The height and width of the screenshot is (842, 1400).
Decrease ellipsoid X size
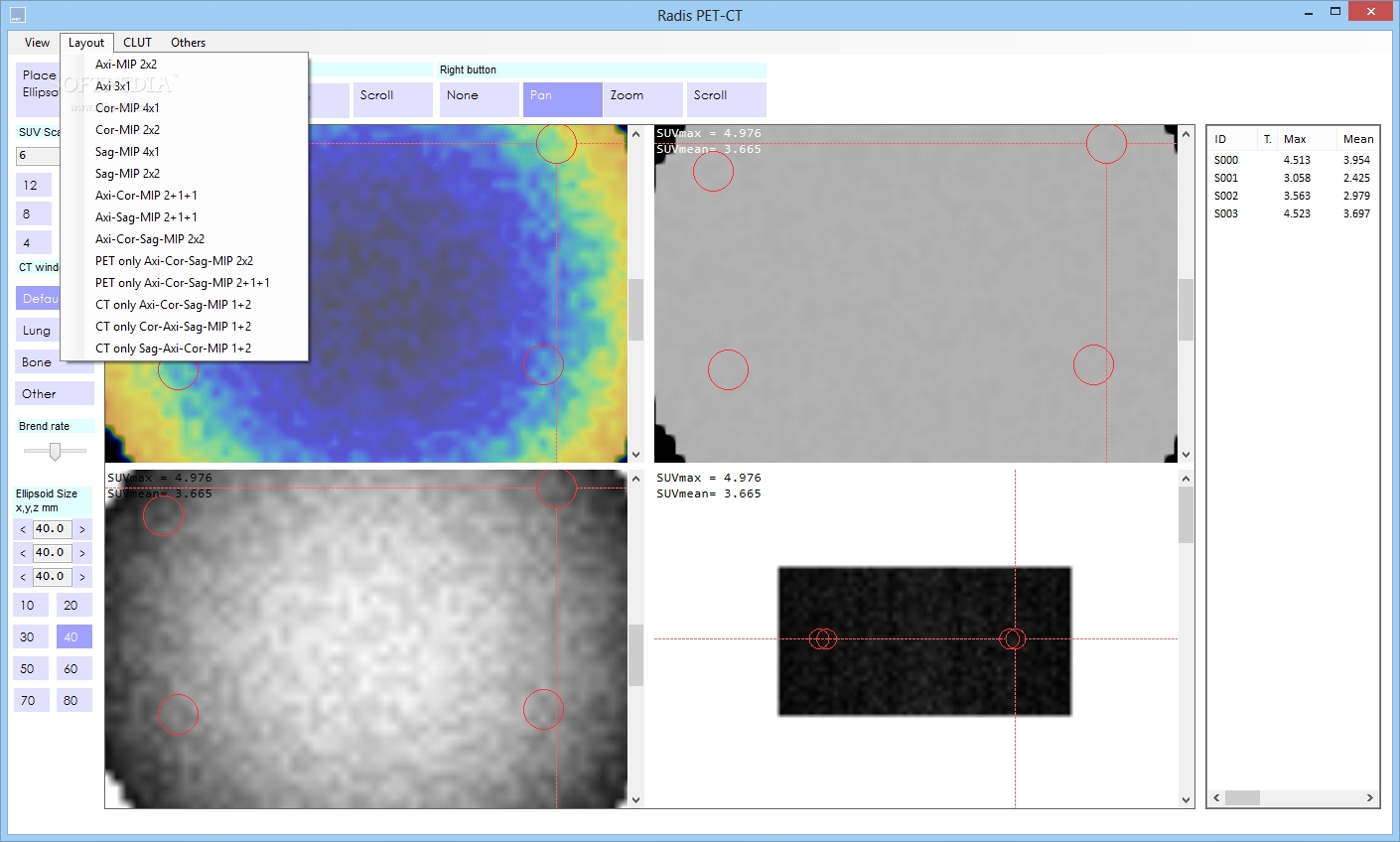click(x=23, y=529)
